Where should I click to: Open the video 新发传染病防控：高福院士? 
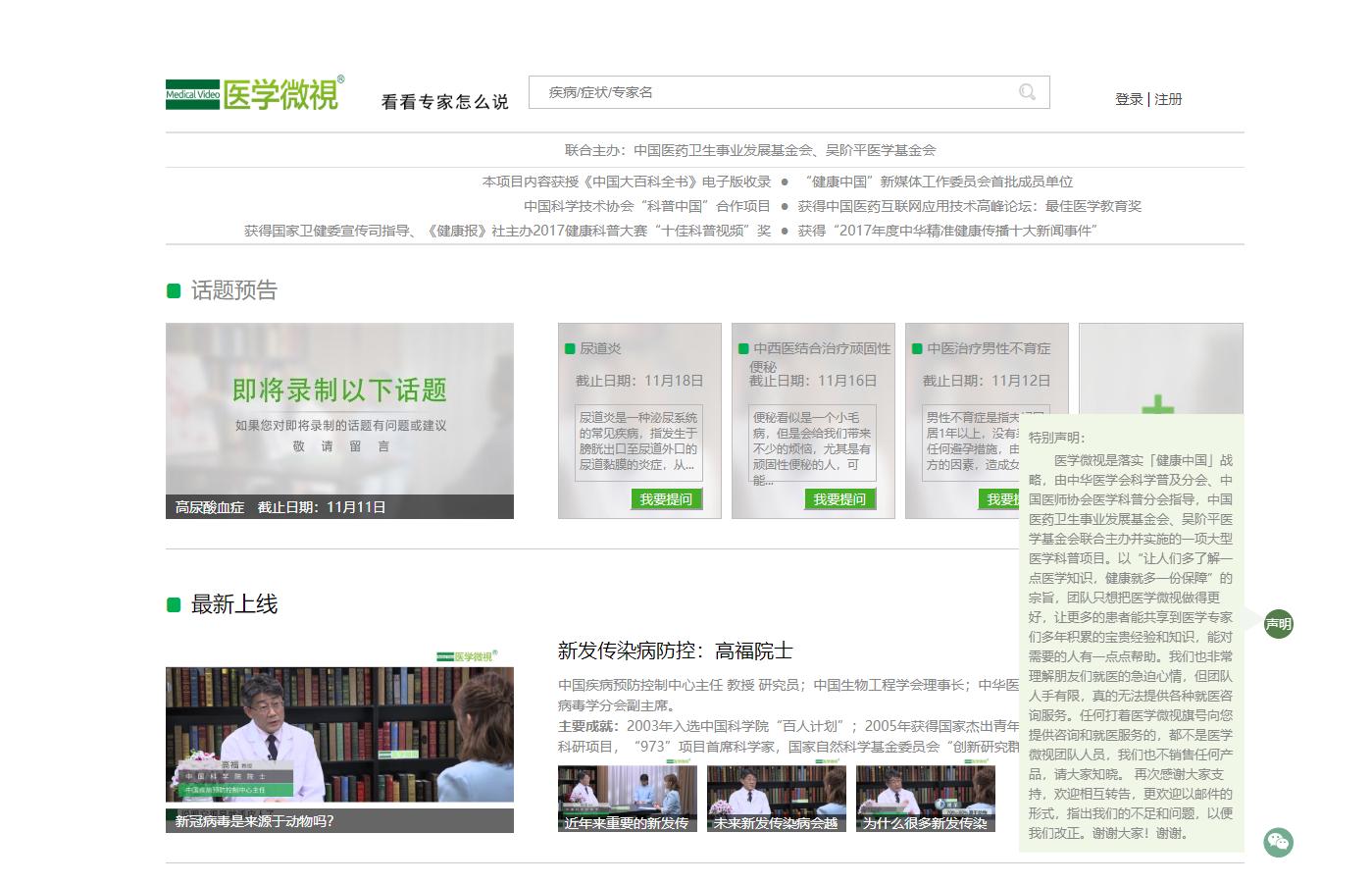click(x=677, y=651)
